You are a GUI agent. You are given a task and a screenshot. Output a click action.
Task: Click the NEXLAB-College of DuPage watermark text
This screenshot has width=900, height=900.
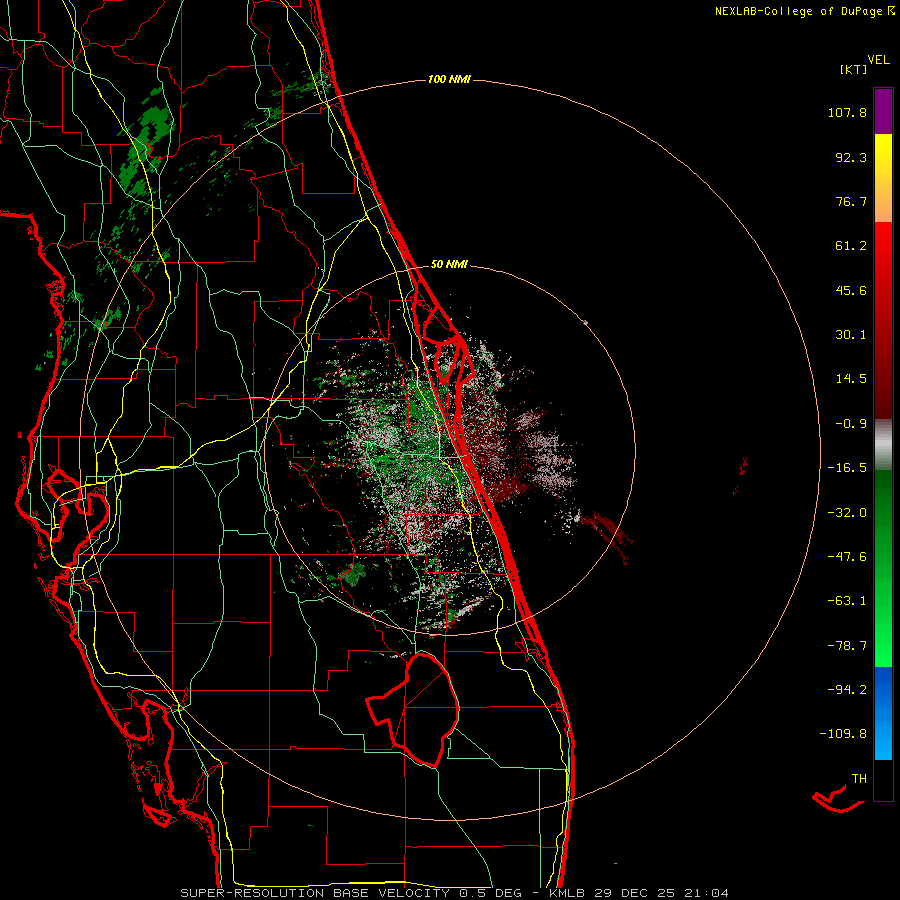[x=804, y=11]
